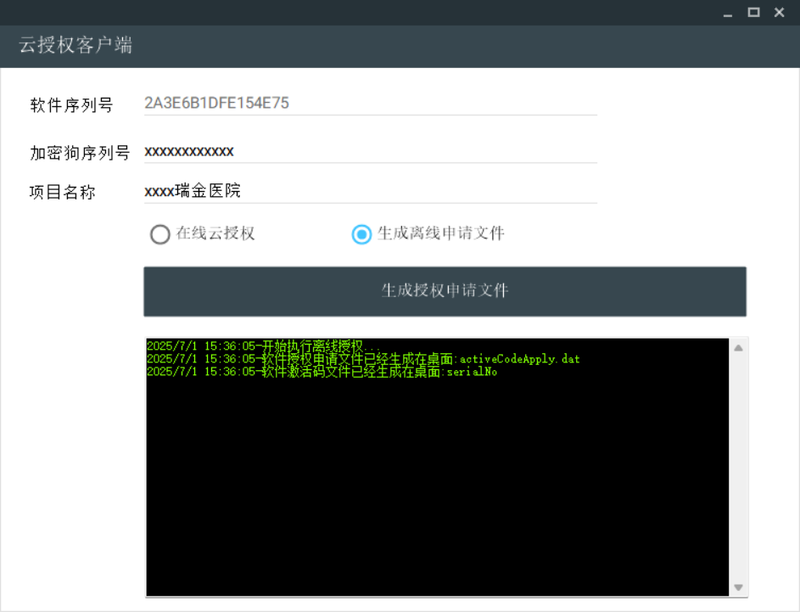Click into the 加密狗序列号 field

[x=370, y=151]
